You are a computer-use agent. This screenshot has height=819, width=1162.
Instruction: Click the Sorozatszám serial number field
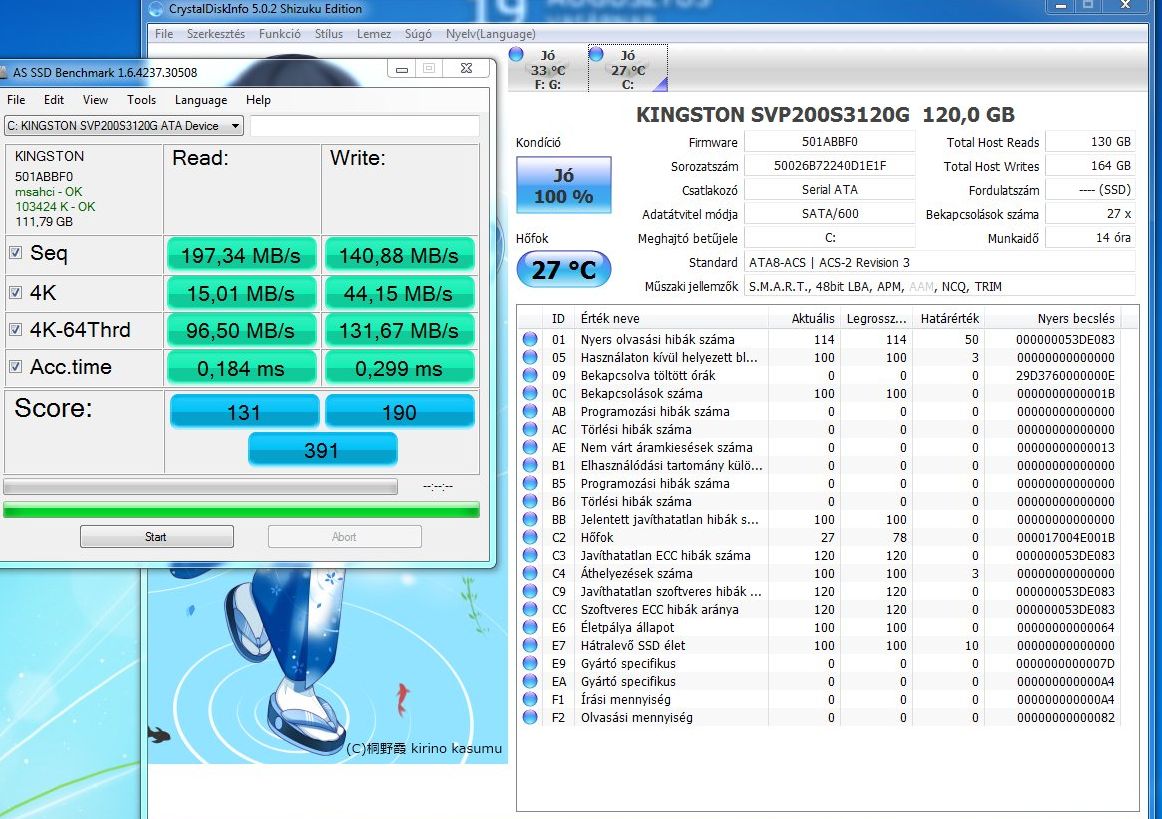829,166
